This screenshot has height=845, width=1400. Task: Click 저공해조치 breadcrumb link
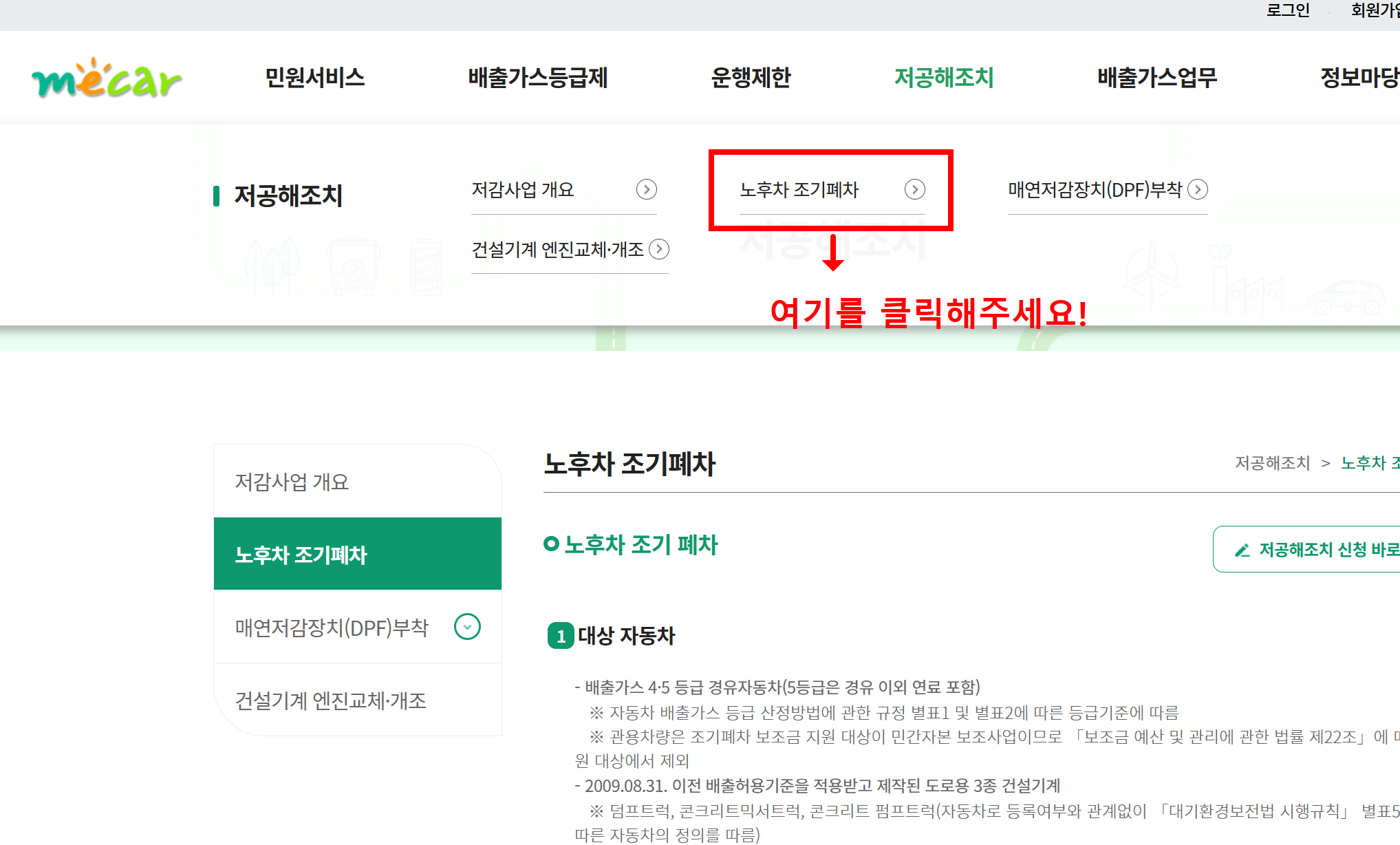(x=1272, y=463)
